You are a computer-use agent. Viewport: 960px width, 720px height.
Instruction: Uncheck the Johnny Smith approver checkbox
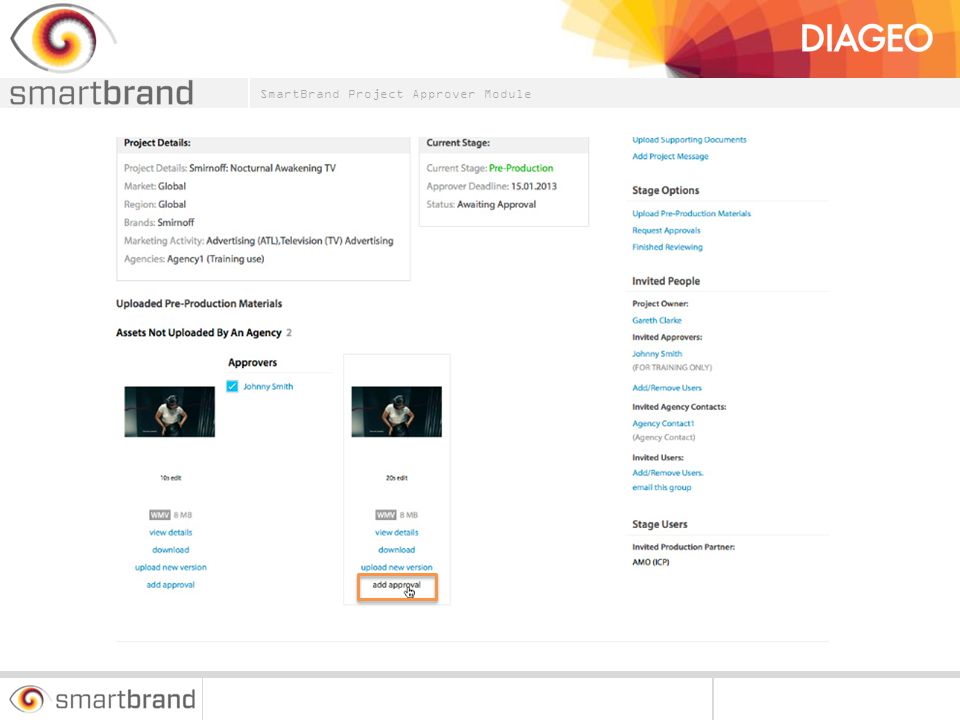(232, 386)
